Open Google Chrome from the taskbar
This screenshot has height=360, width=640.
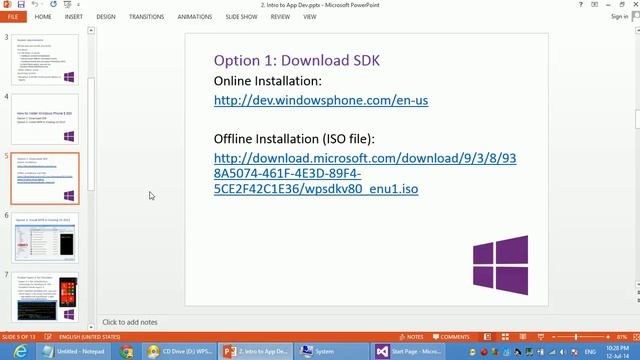(x=127, y=351)
